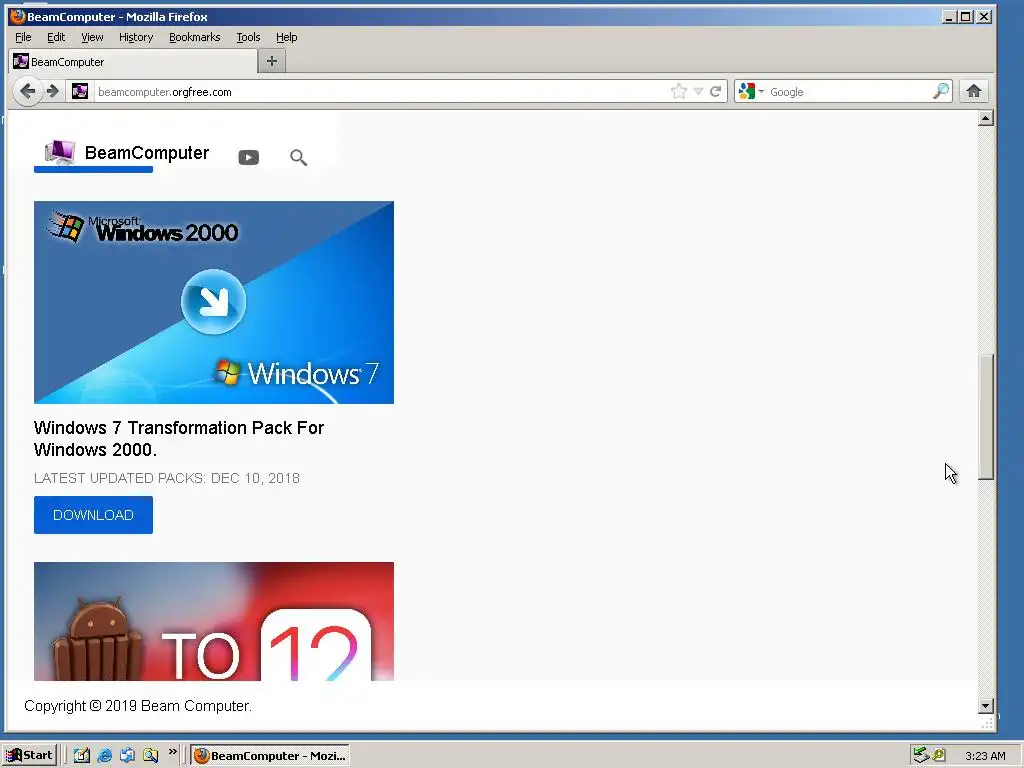The image size is (1024, 768).
Task: Open a new tab with plus button
Action: tap(272, 61)
